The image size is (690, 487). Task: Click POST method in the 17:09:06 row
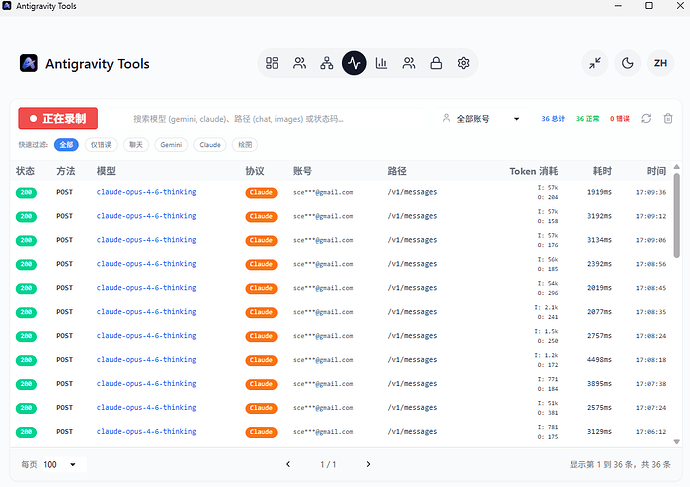(64, 240)
